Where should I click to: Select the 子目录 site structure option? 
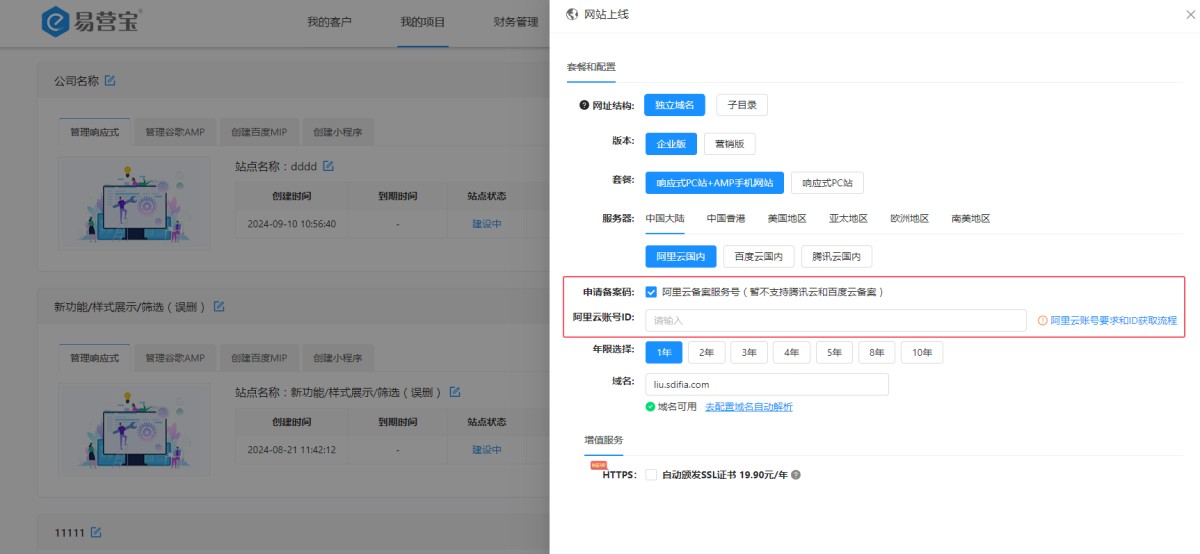tap(741, 105)
